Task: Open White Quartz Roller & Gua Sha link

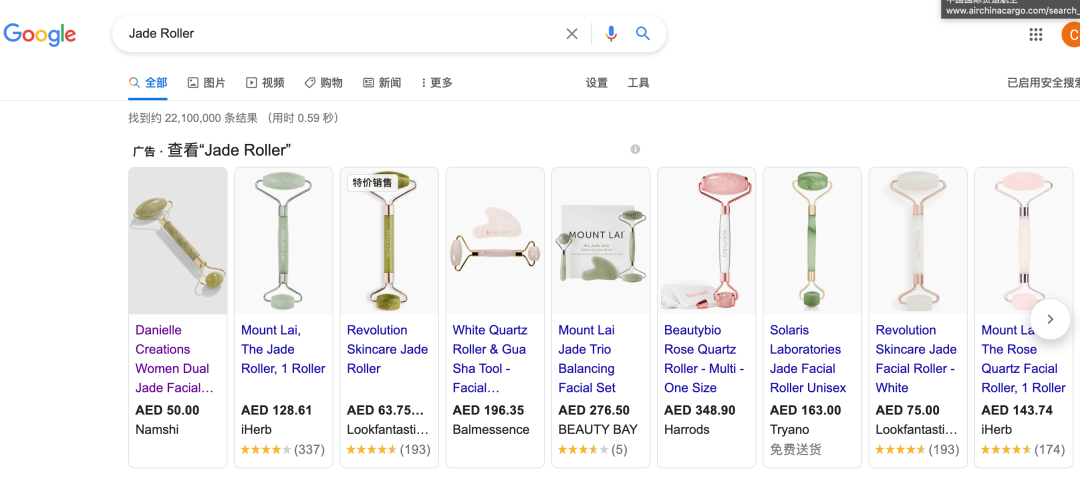Action: (x=490, y=359)
